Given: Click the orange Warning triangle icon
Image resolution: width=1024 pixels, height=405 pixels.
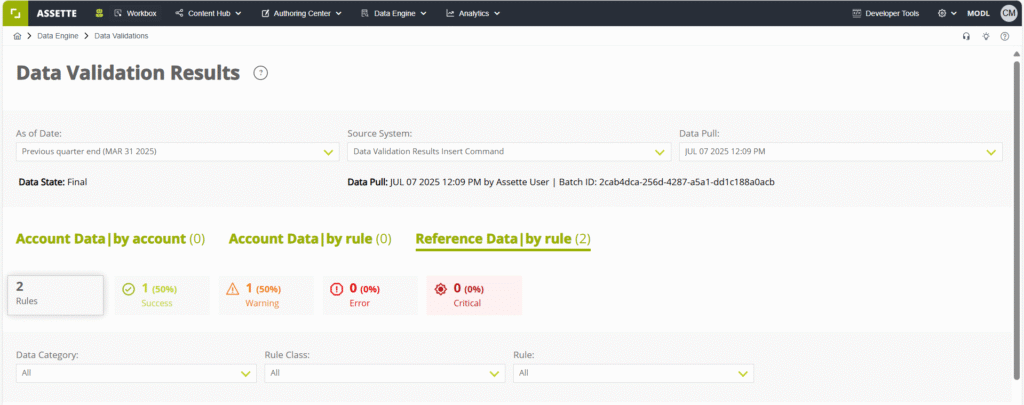Looking at the screenshot, I should coord(232,289).
